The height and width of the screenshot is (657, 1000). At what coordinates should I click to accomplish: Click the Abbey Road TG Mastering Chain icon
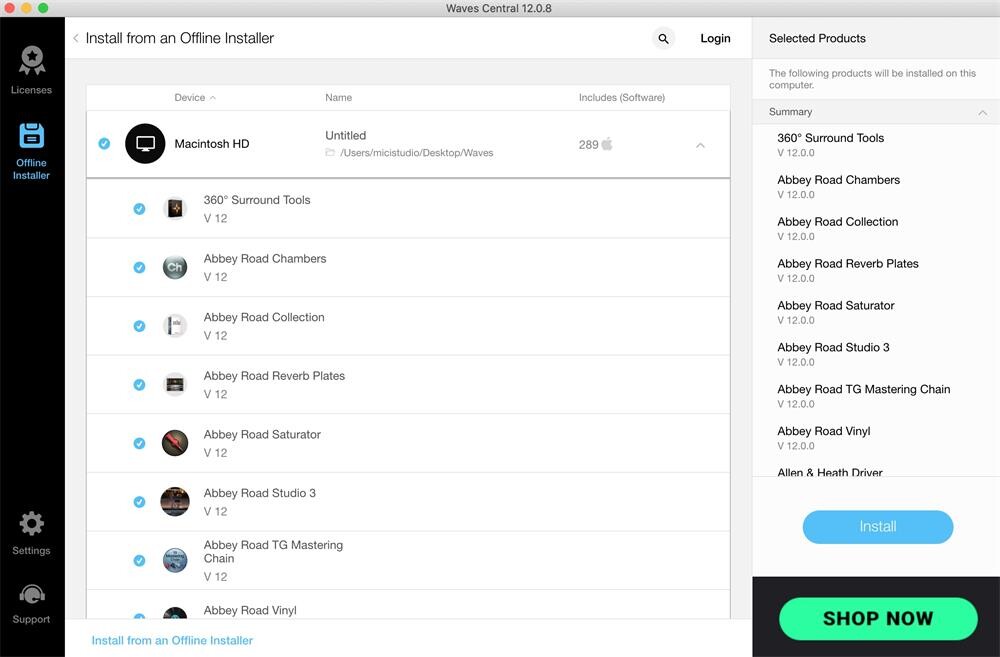point(175,561)
